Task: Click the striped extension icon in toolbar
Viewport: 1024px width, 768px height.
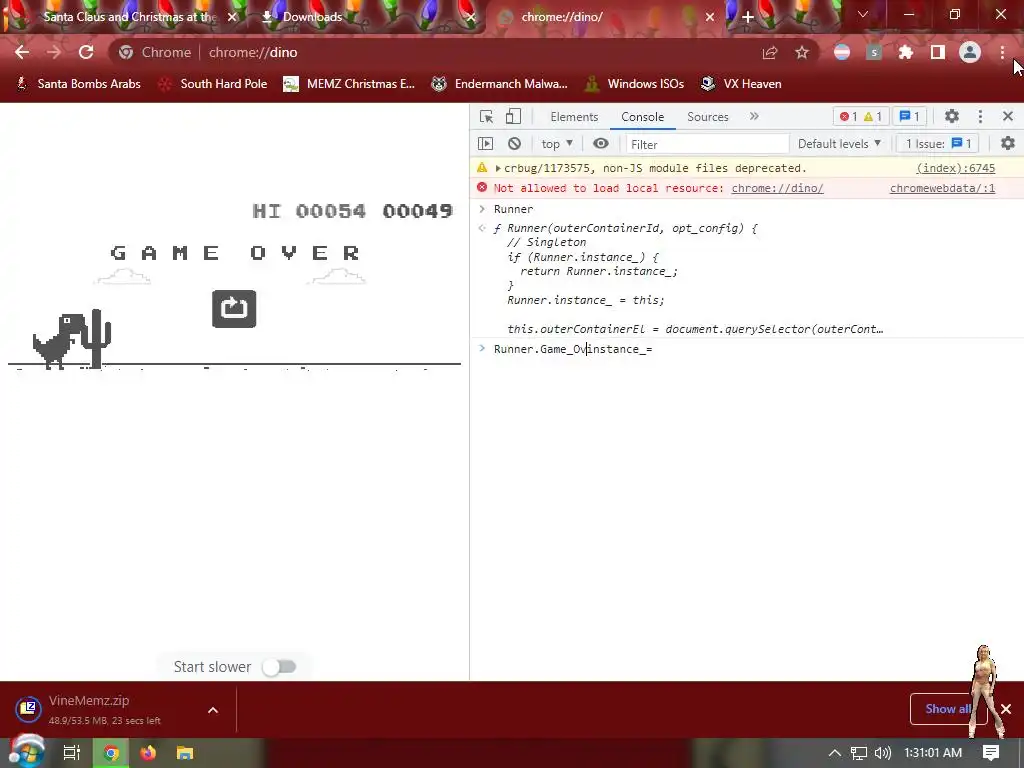Action: (x=842, y=52)
